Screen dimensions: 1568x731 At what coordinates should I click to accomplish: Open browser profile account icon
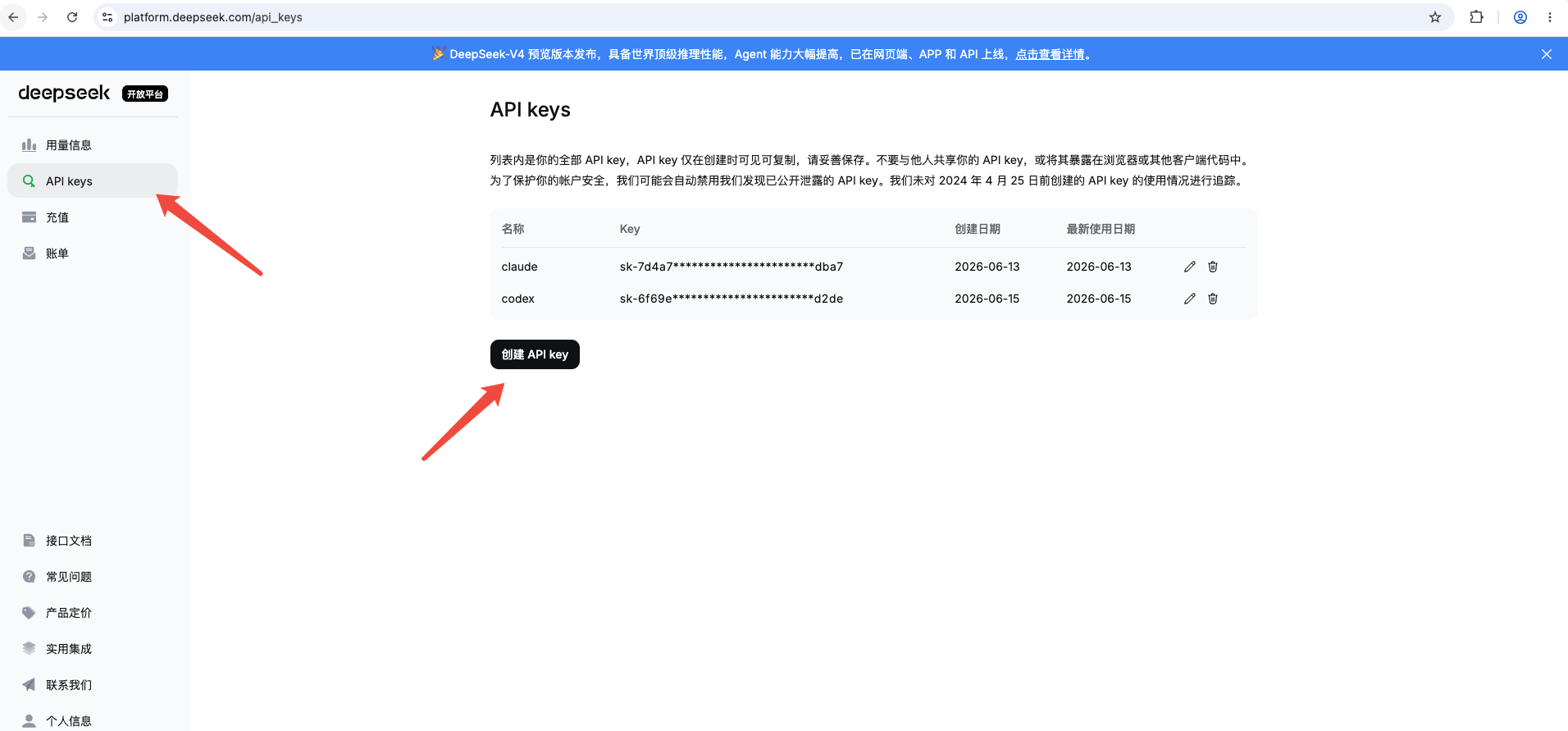(1520, 17)
